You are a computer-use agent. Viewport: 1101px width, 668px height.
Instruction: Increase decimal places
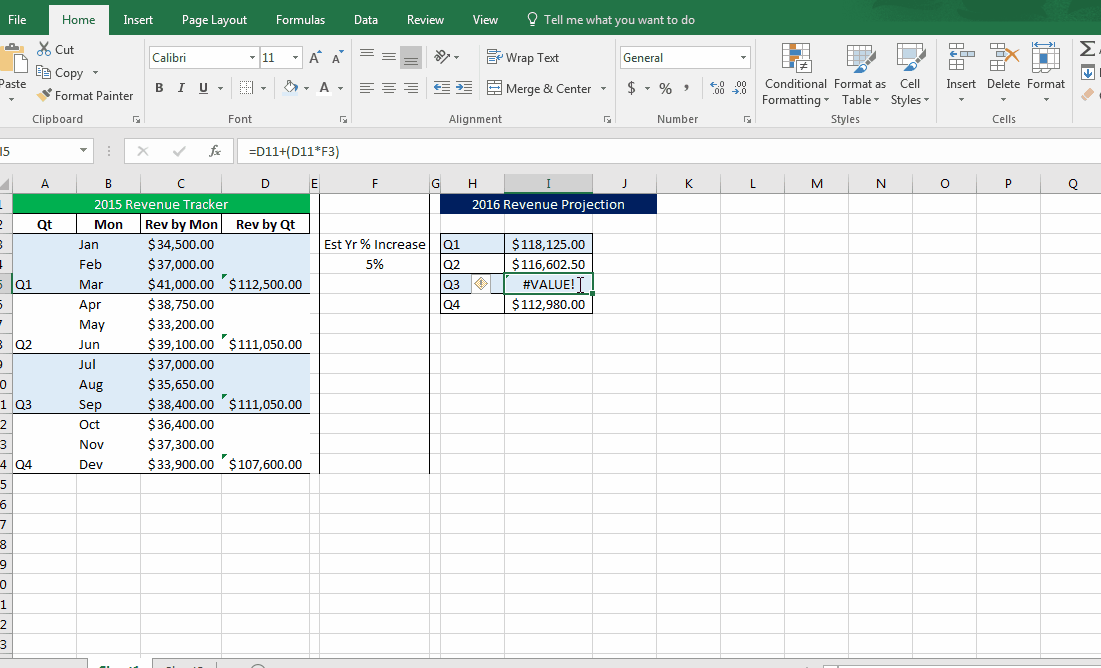point(718,88)
